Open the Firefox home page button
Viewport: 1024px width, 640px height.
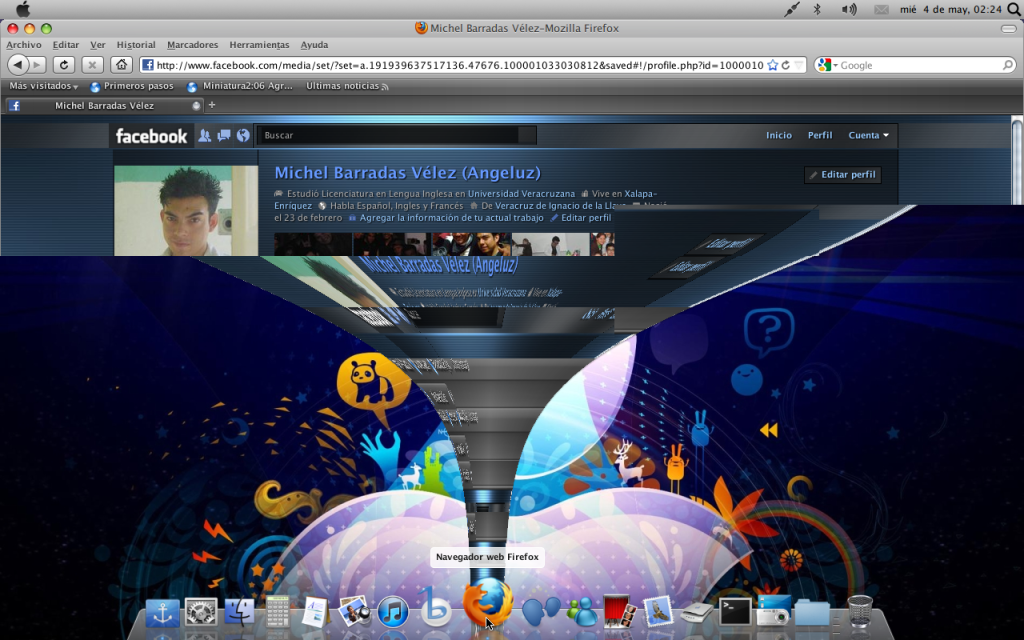[121, 65]
